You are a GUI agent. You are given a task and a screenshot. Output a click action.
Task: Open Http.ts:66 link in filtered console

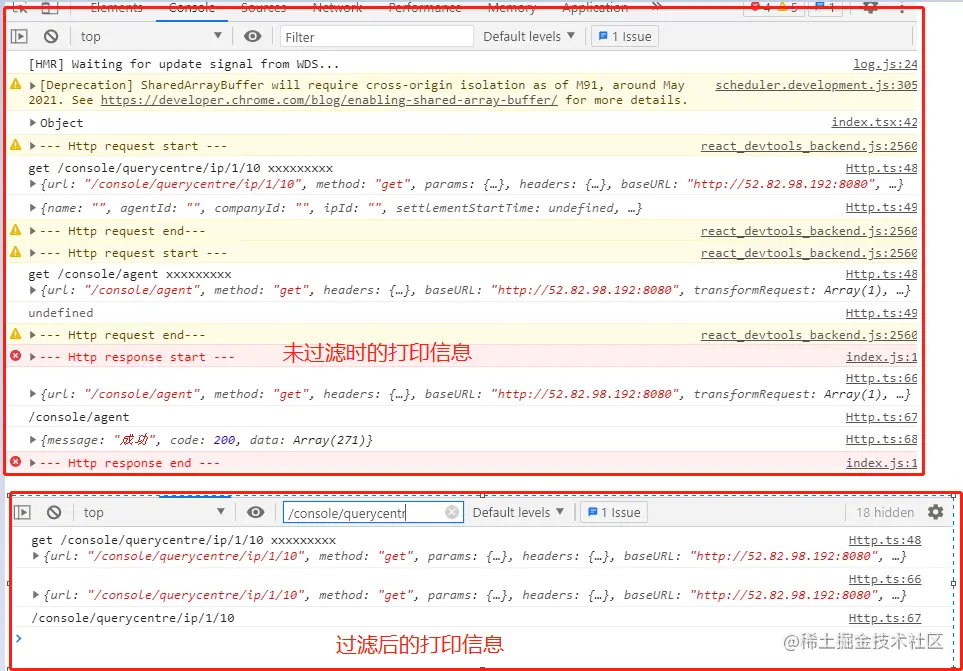click(884, 579)
